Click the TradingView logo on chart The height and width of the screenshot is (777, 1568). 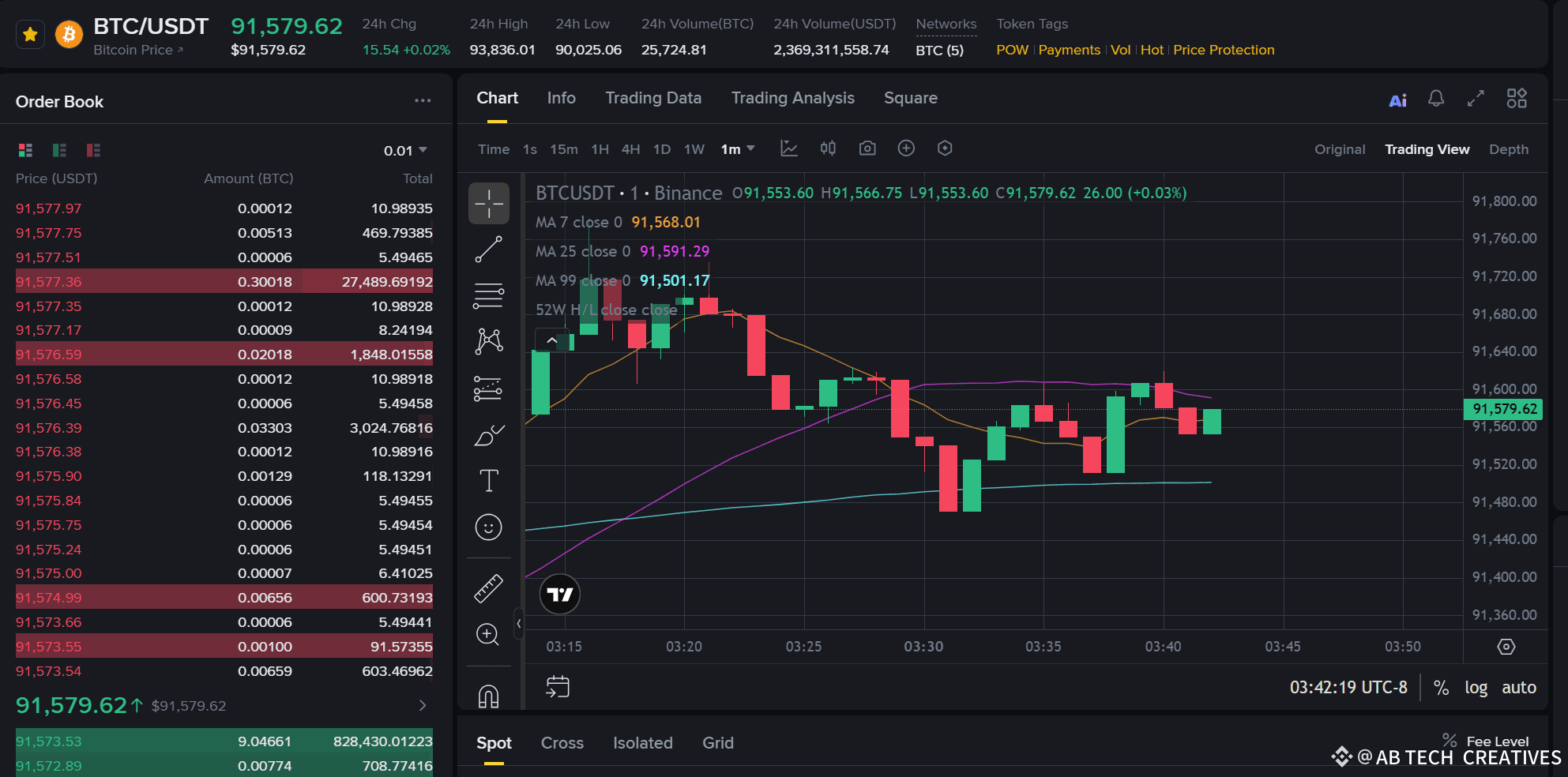point(559,594)
